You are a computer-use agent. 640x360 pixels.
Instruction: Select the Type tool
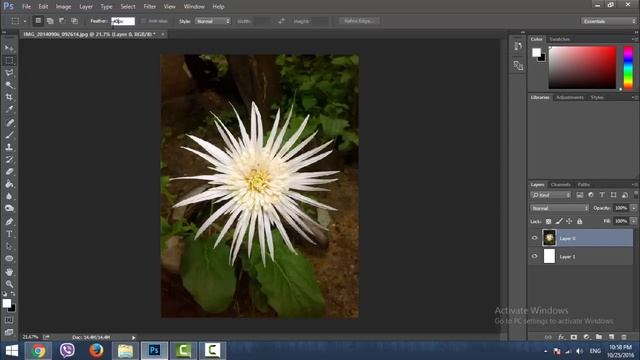click(x=9, y=234)
